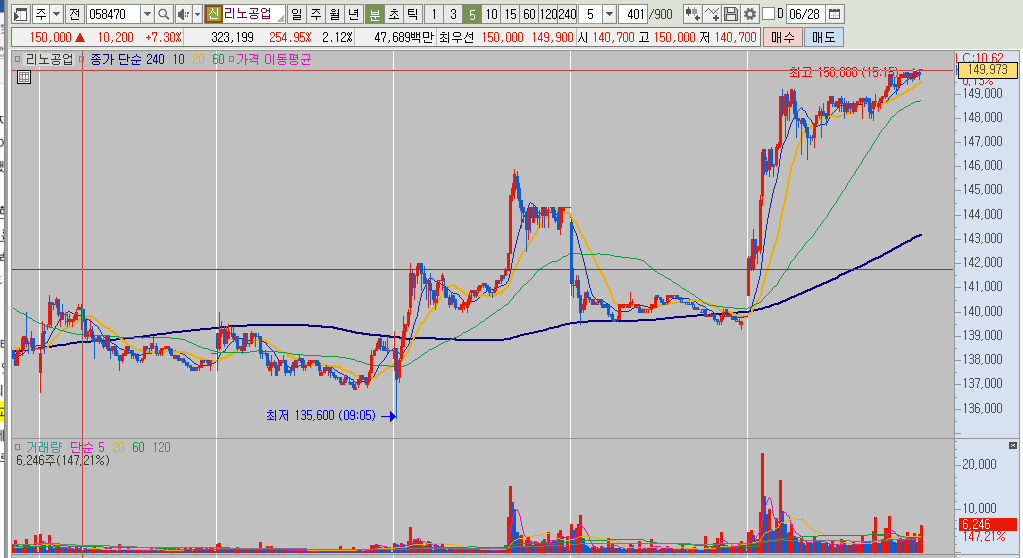Select the active 5 minute interval
Image resolution: width=1023 pixels, height=558 pixels.
click(x=472, y=14)
